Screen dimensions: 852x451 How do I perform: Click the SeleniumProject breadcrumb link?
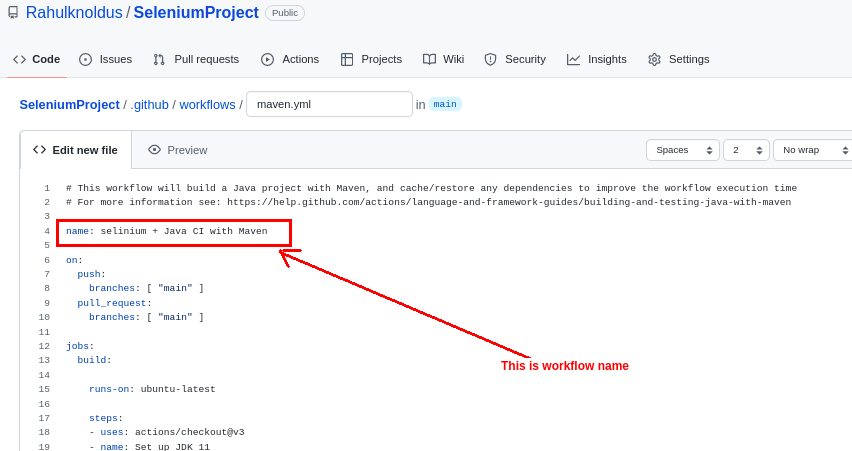pos(70,104)
